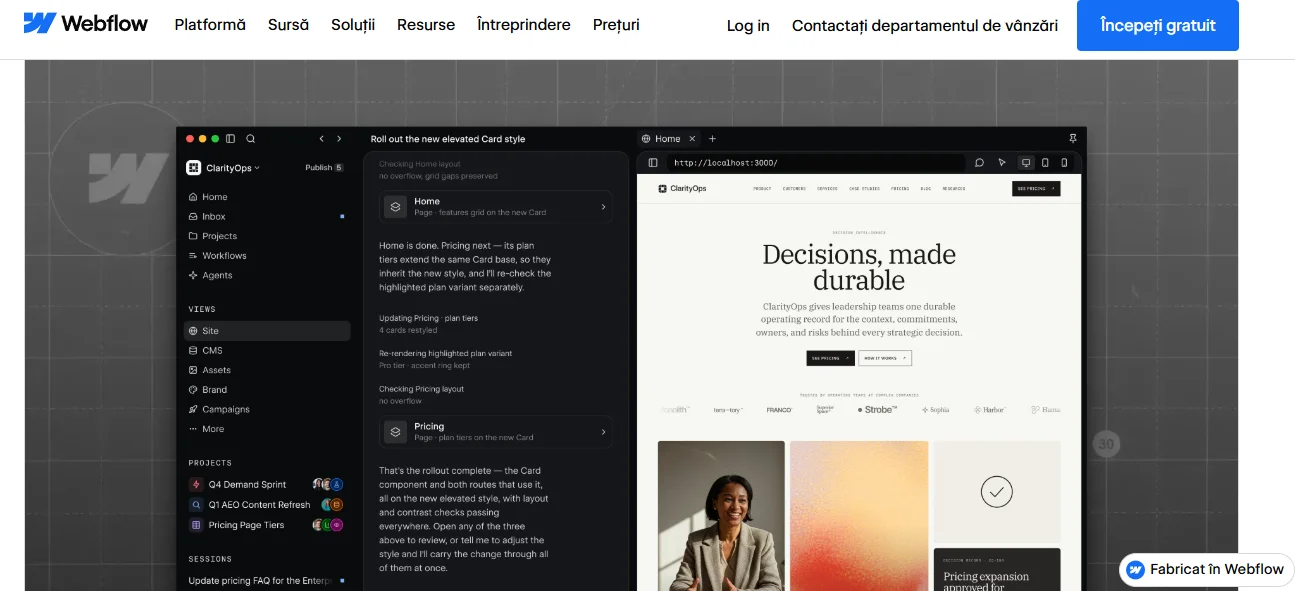This screenshot has height=591, width=1295.
Task: Open the Întreprindere menu item
Action: click(524, 25)
